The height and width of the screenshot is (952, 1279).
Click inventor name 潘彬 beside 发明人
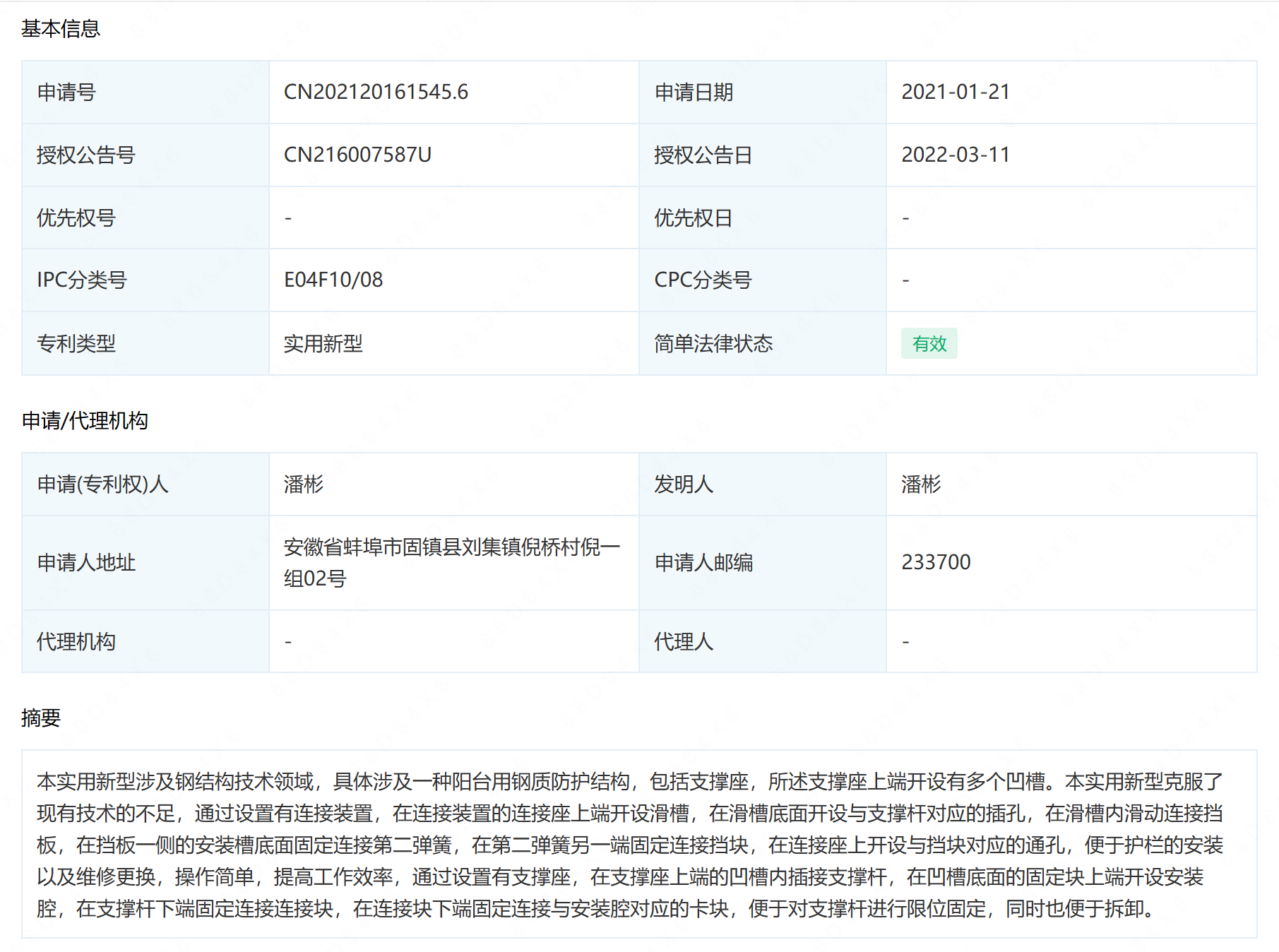pyautogui.click(x=921, y=484)
